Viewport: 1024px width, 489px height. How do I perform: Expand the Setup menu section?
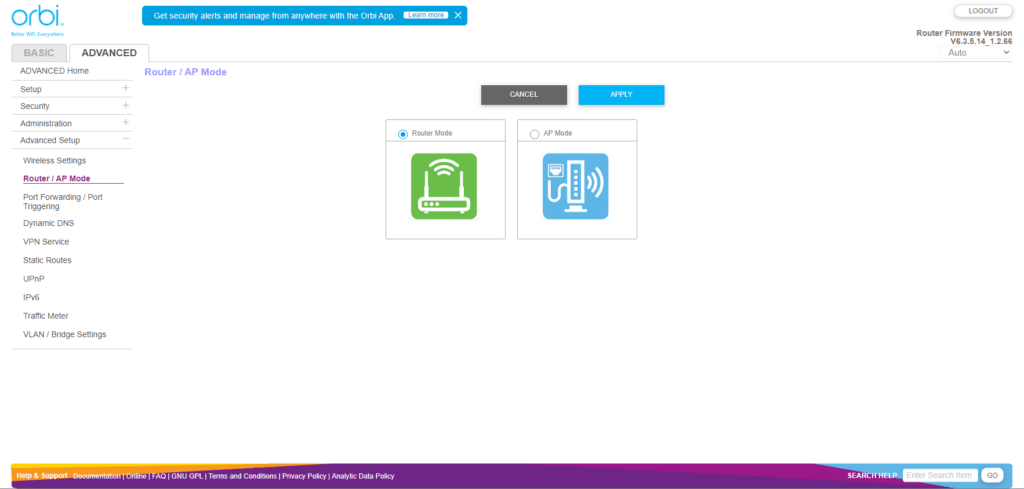125,89
